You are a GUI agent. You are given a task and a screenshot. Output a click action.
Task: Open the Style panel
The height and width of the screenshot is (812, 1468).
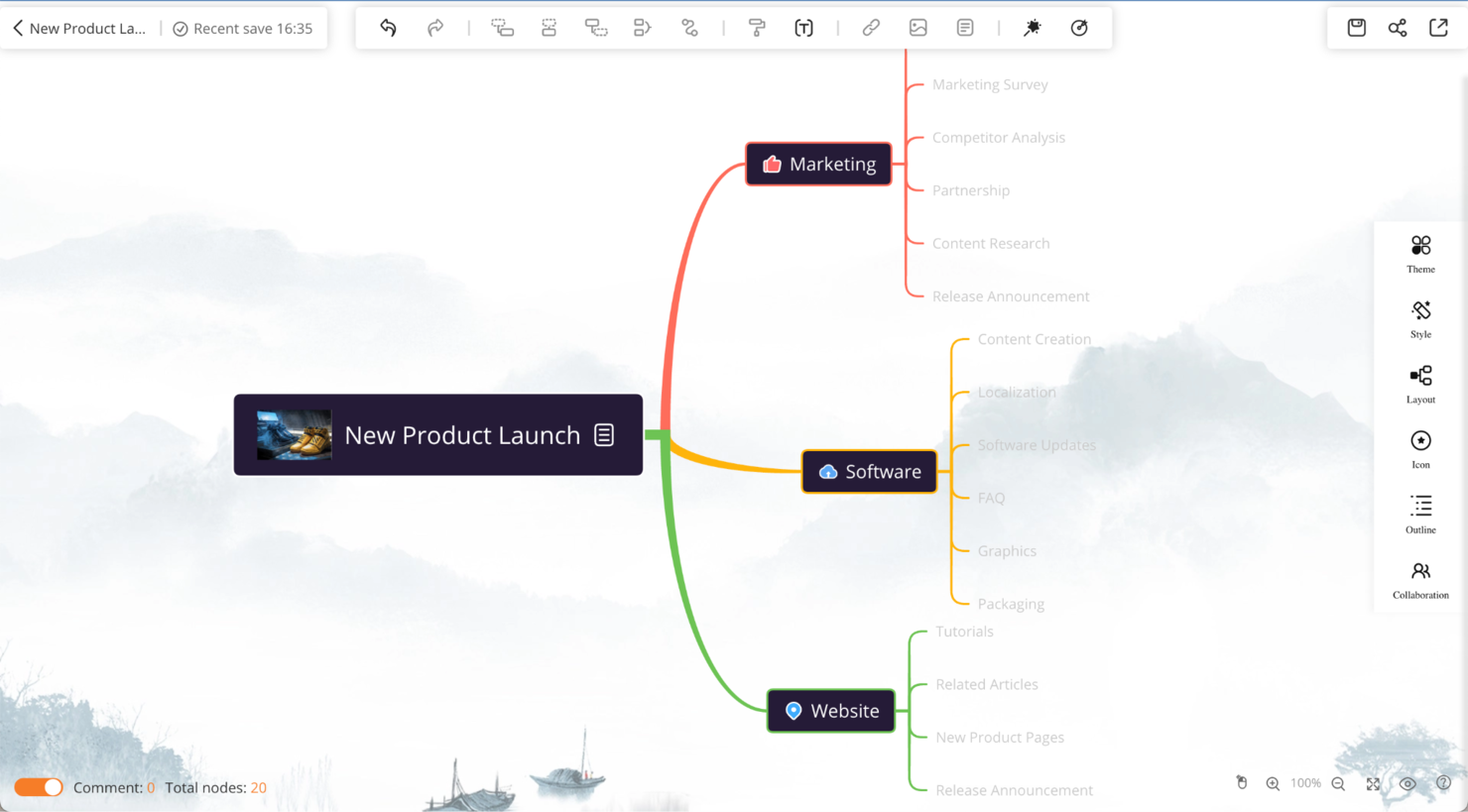(x=1420, y=319)
